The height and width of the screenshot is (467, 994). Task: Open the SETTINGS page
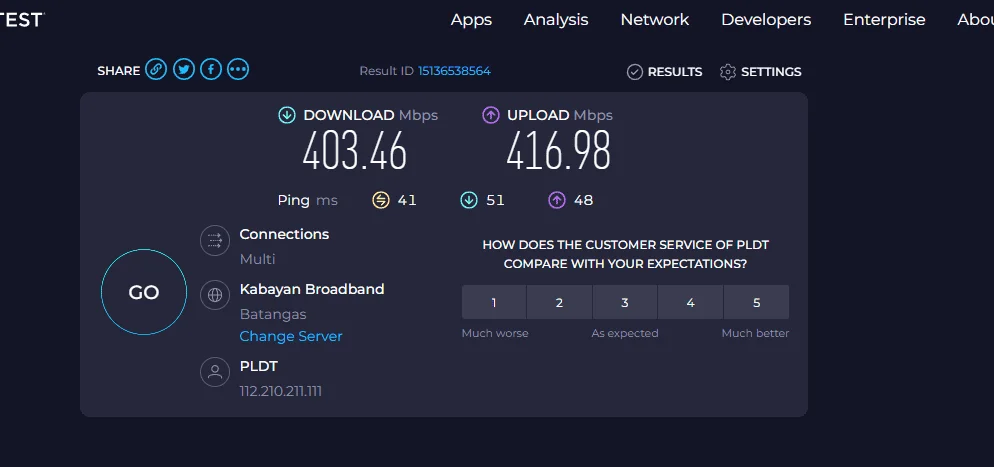point(771,72)
